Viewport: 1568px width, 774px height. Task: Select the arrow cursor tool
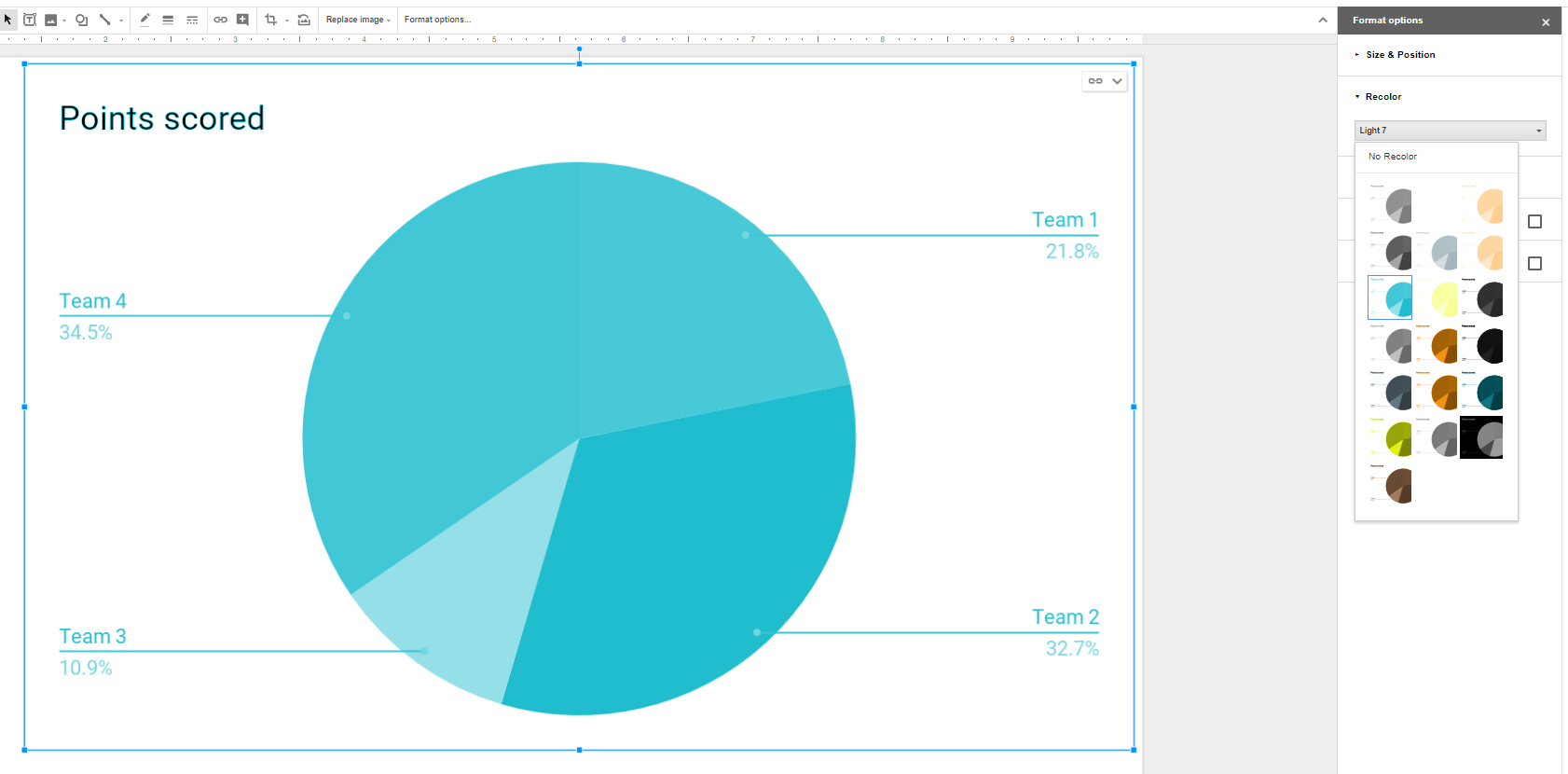(8, 20)
